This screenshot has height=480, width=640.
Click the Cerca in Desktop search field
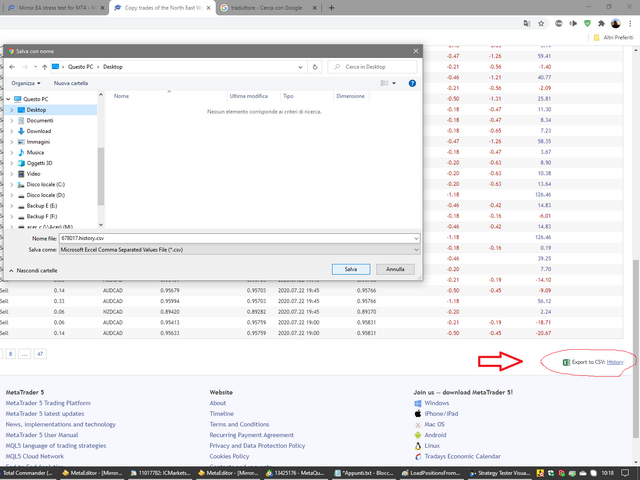point(372,67)
